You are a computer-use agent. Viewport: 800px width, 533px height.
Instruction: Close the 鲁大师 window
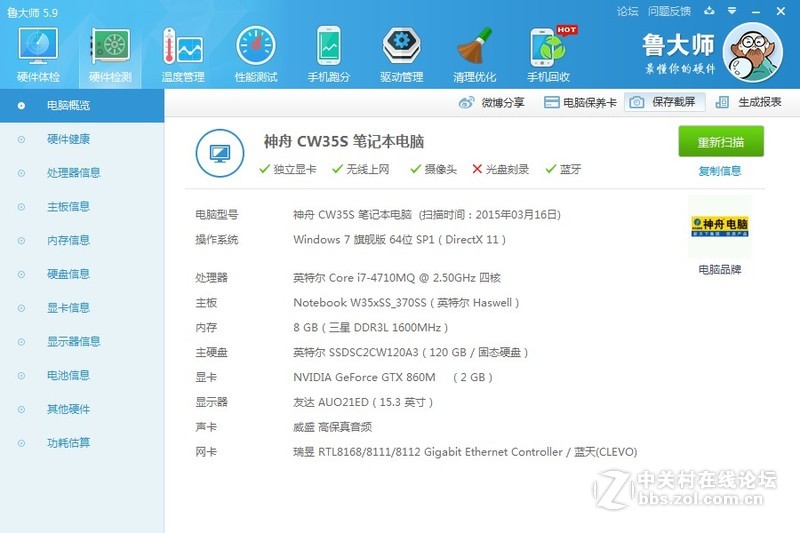(x=781, y=11)
